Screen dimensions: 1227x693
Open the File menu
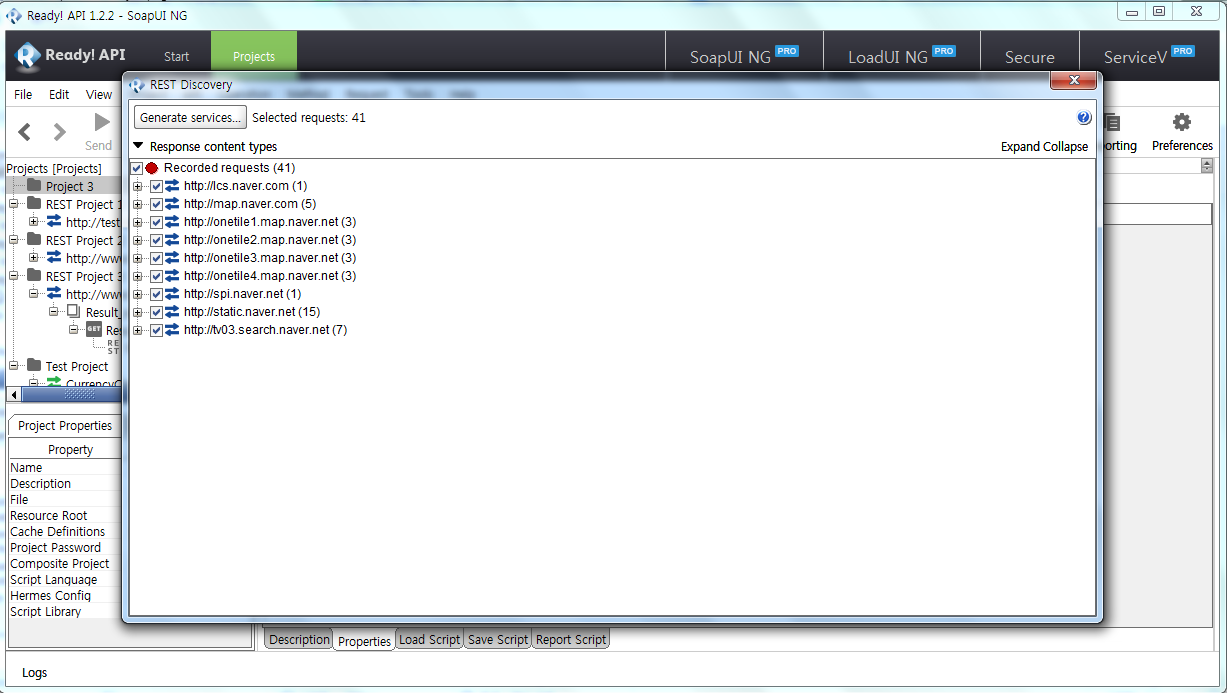click(x=23, y=94)
